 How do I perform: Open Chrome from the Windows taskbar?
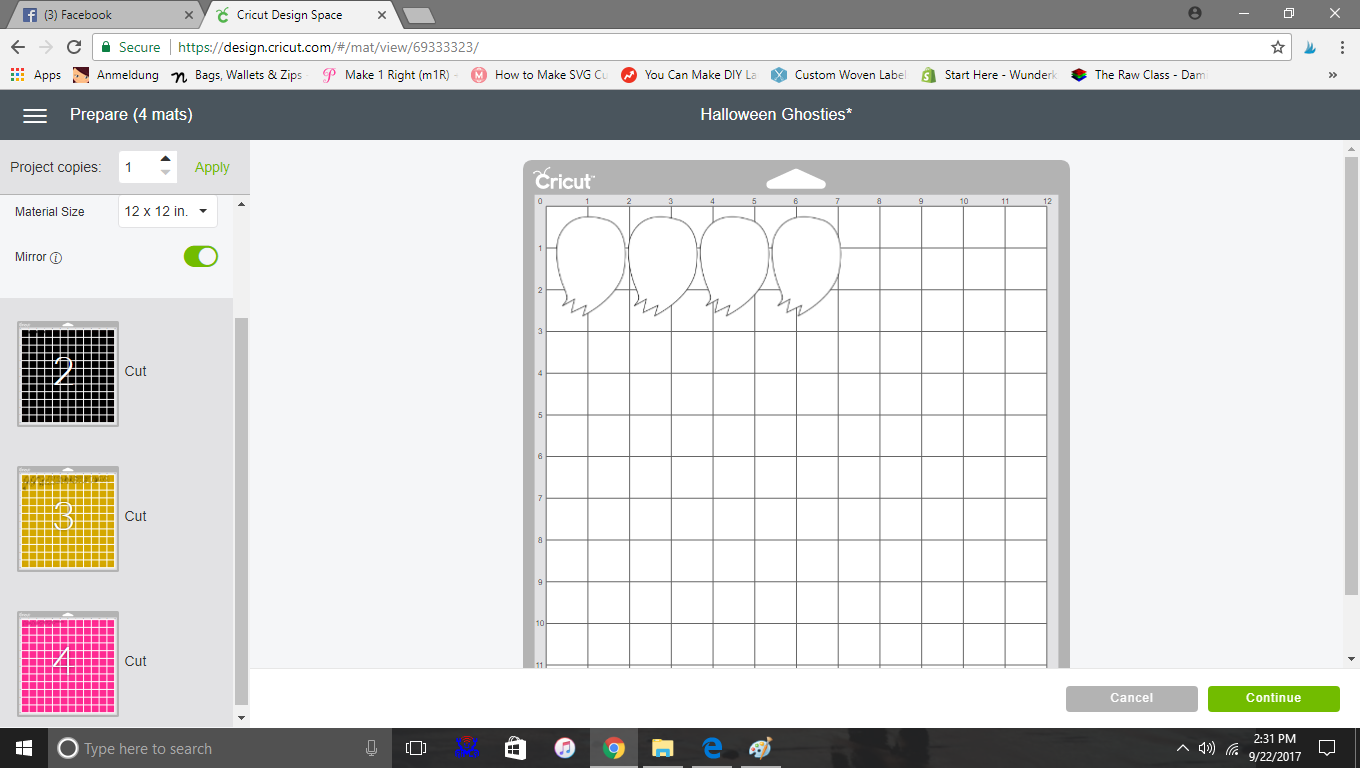click(613, 748)
